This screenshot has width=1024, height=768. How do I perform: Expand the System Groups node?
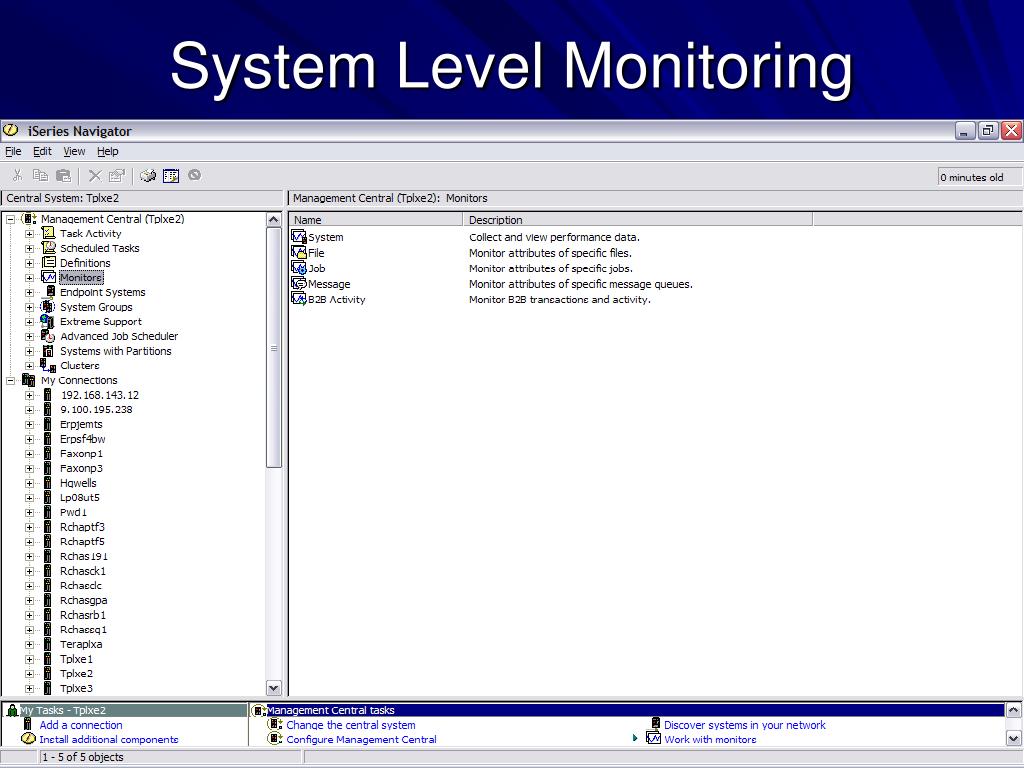coord(29,307)
